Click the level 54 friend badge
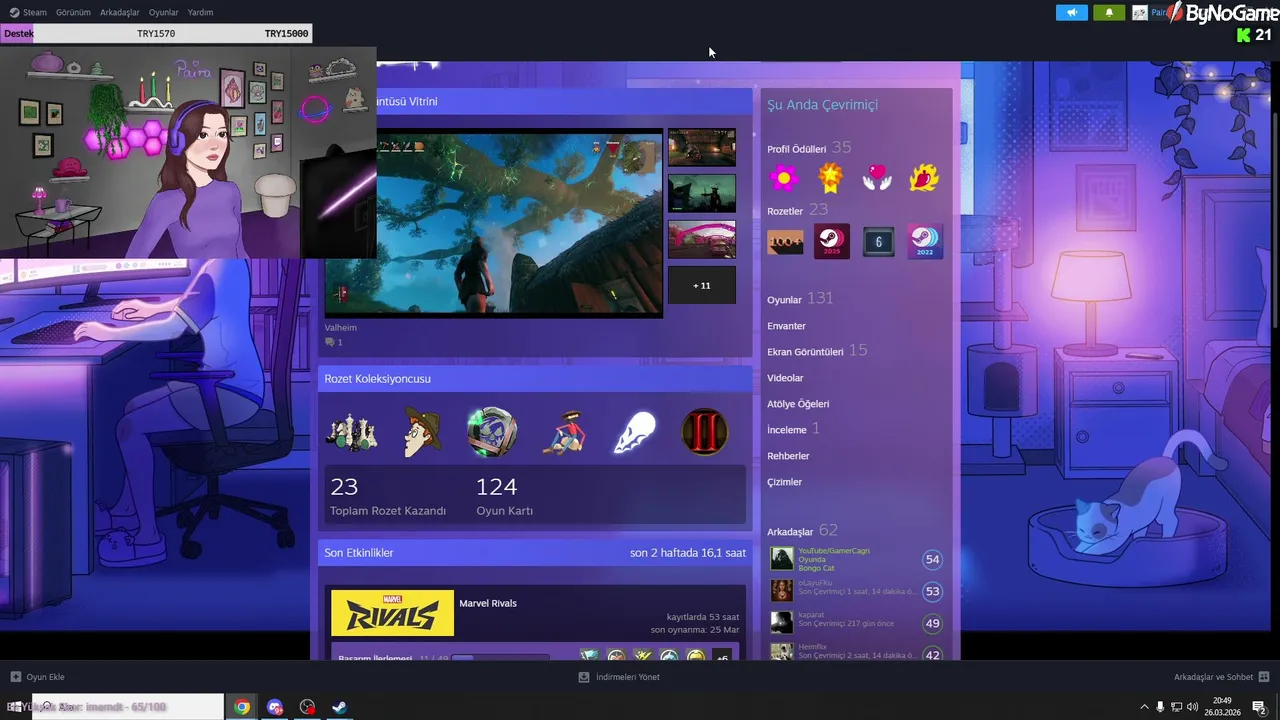 (x=932, y=559)
